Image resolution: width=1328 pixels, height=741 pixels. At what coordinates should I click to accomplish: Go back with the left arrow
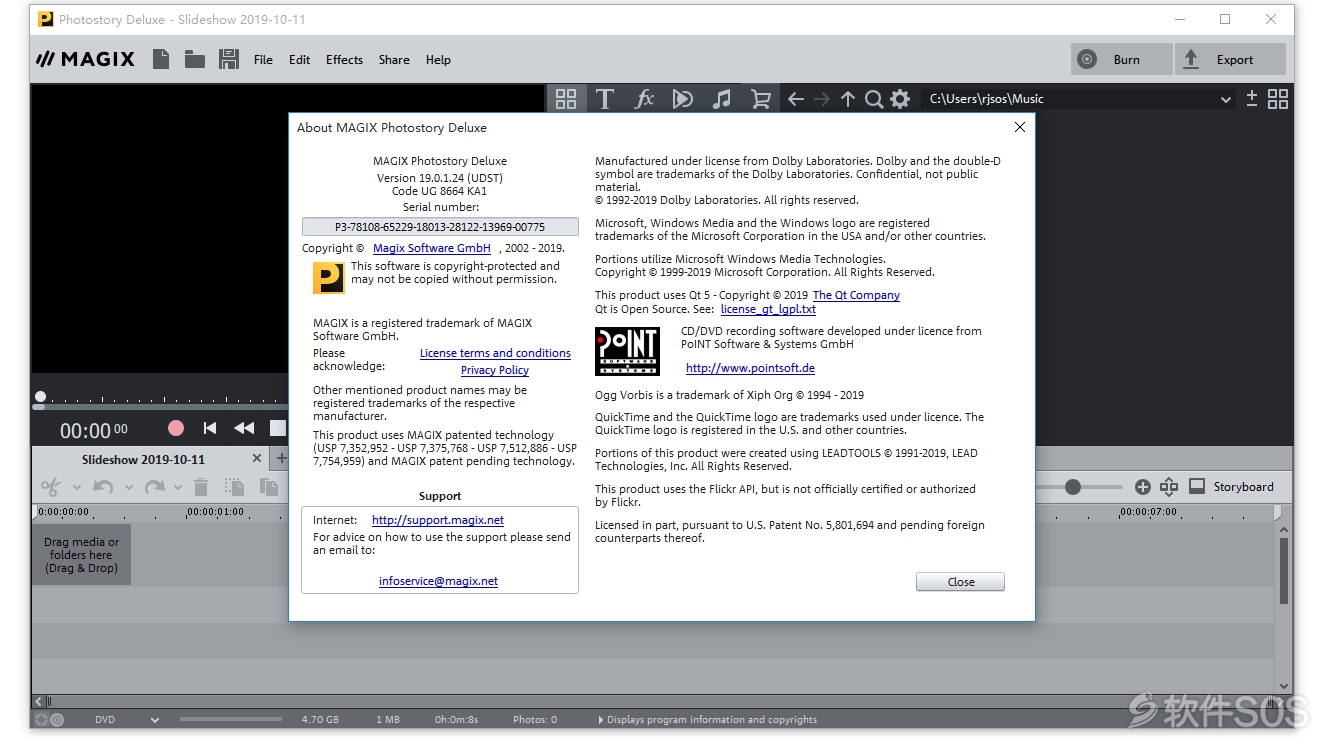point(796,98)
